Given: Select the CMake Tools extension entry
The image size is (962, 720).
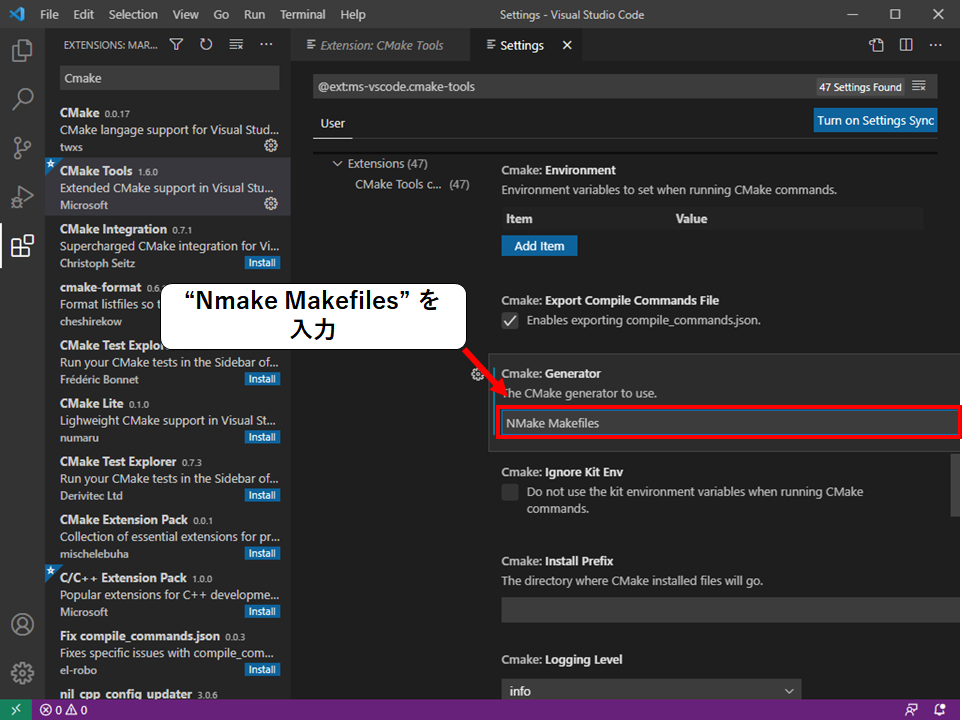Looking at the screenshot, I should pyautogui.click(x=167, y=186).
